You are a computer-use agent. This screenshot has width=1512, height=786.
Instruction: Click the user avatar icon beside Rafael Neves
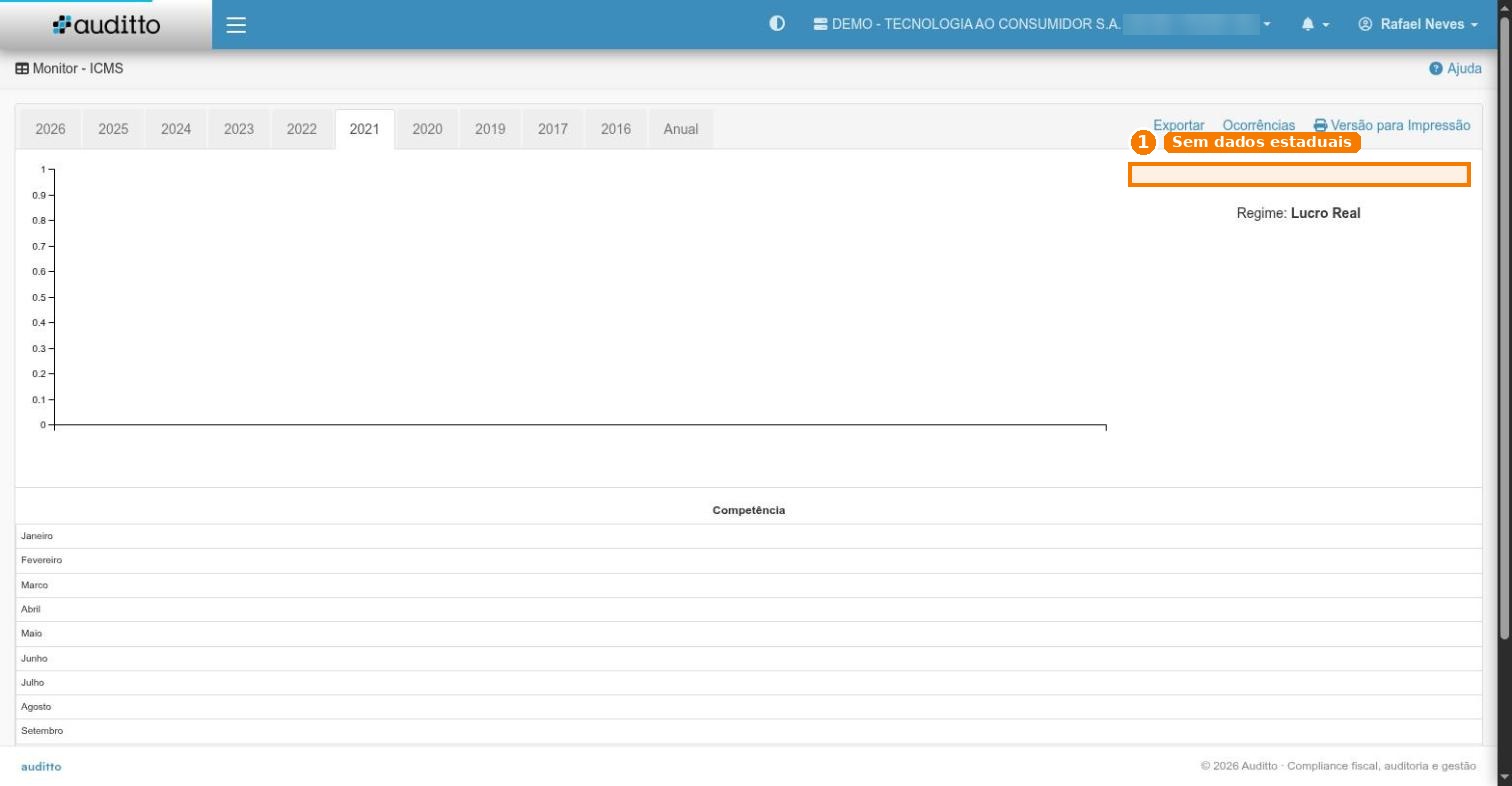pyautogui.click(x=1366, y=24)
